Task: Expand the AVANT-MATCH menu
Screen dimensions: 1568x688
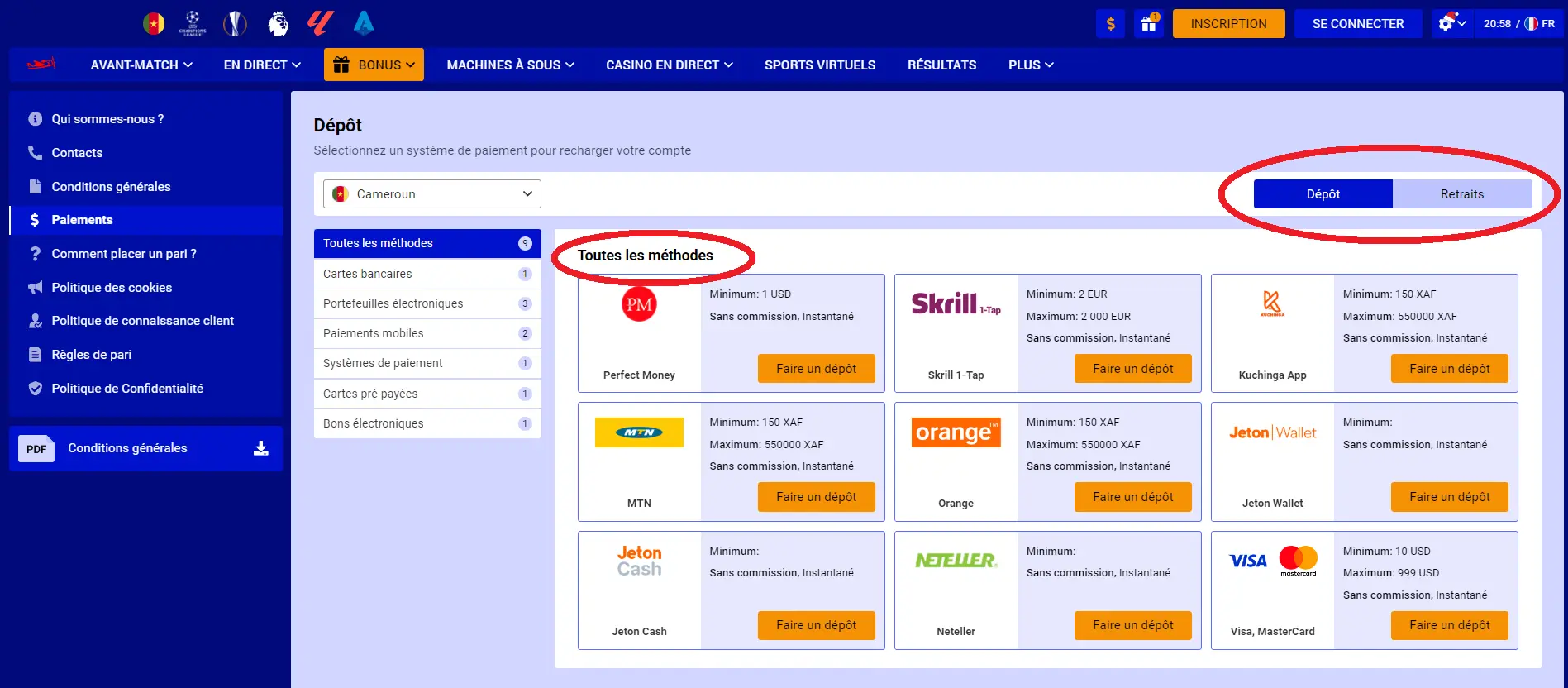Action: [x=141, y=64]
